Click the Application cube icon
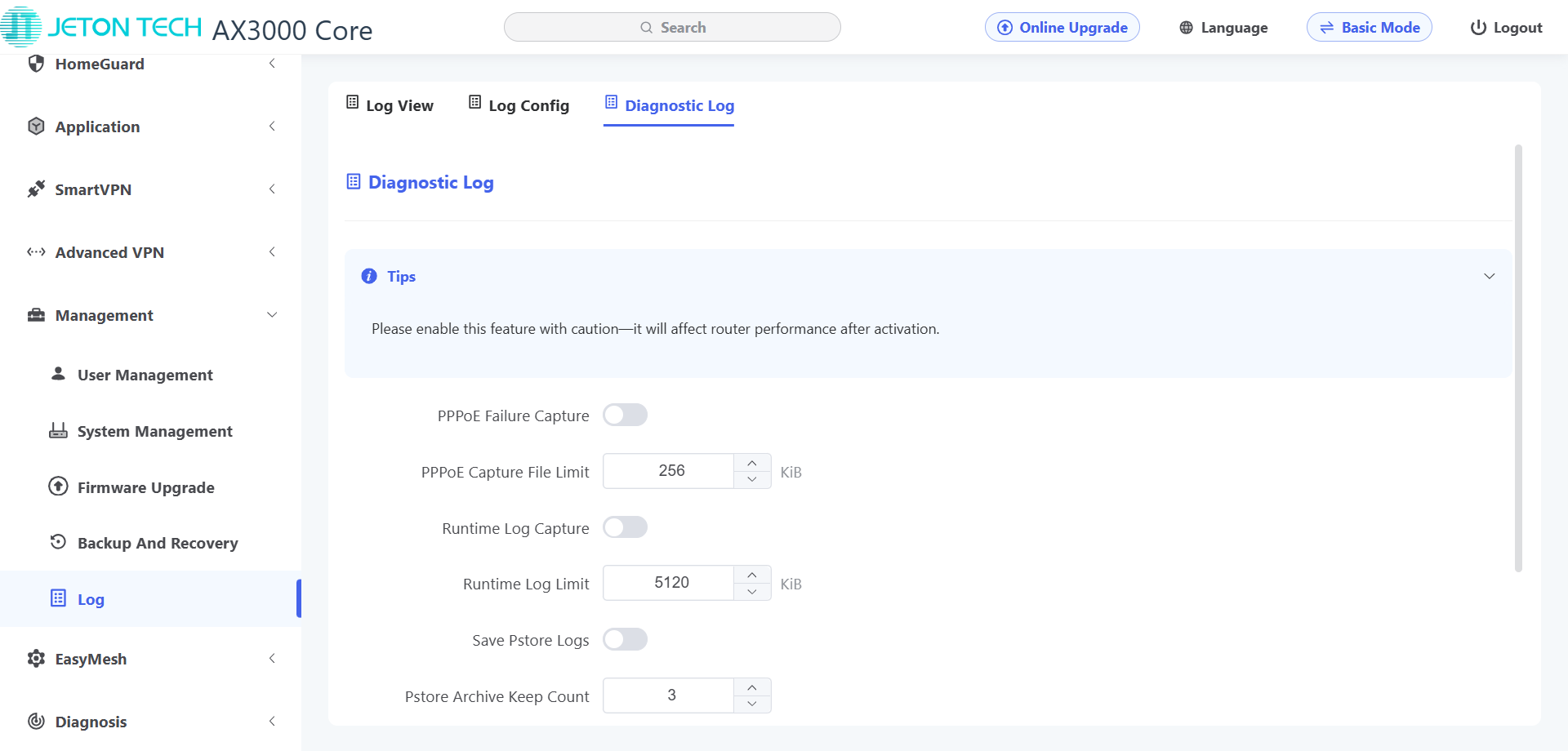Image resolution: width=1568 pixels, height=751 pixels. [36, 127]
